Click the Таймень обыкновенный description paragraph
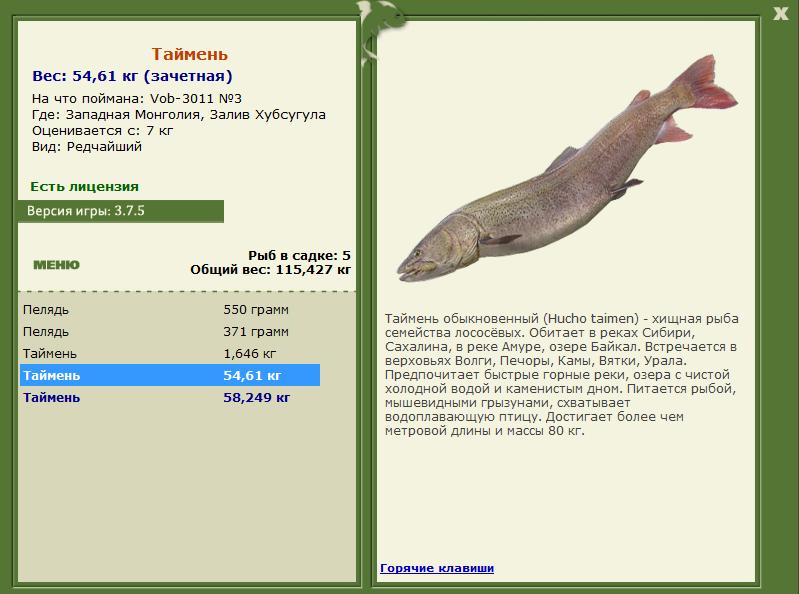This screenshot has width=799, height=594. tap(562, 374)
